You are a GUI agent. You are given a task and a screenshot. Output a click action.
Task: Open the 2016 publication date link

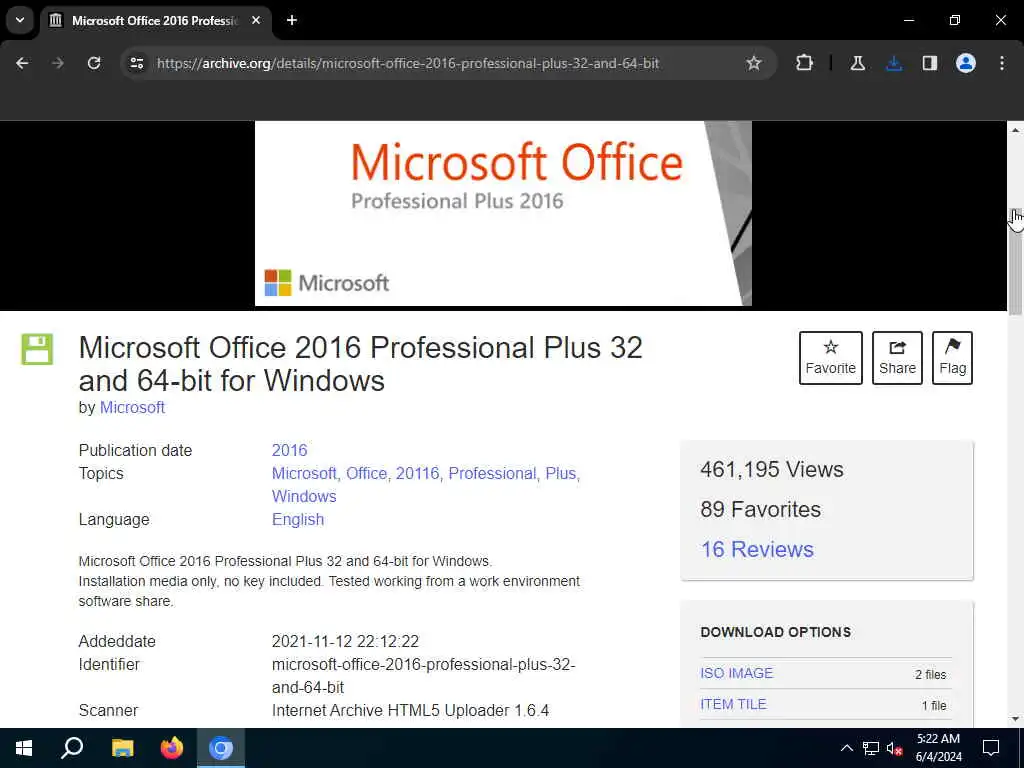click(x=289, y=451)
